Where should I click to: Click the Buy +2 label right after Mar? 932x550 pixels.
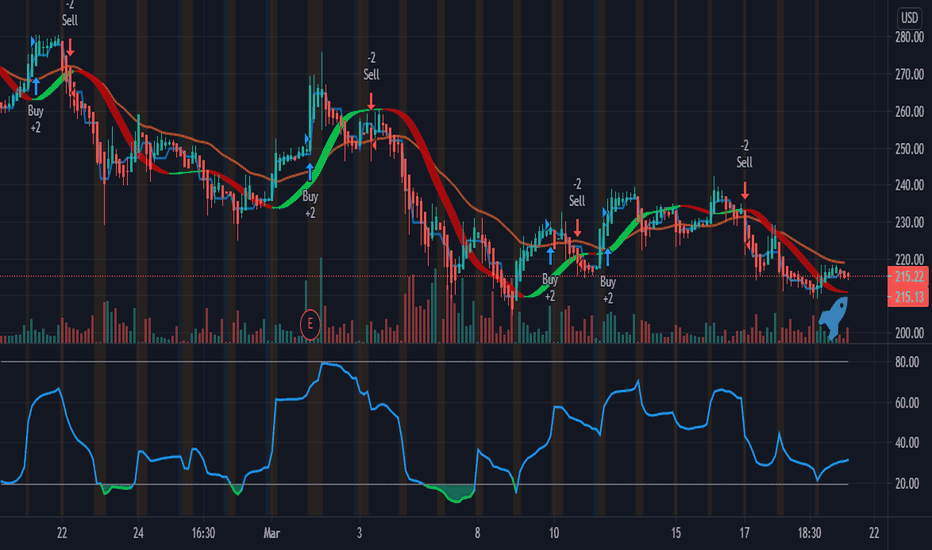point(310,205)
